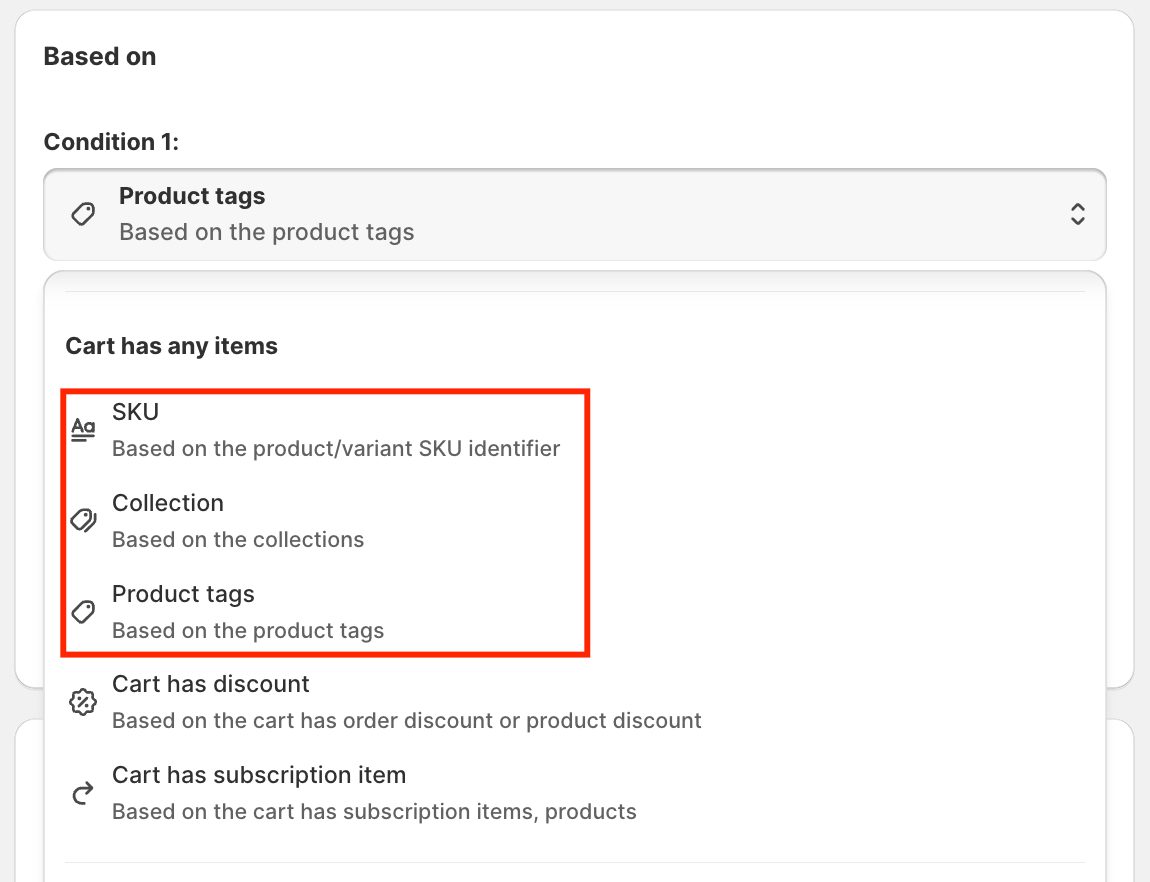Image resolution: width=1150 pixels, height=882 pixels.
Task: Click 'Based on the cart has subscription items' text
Action: coord(374,811)
